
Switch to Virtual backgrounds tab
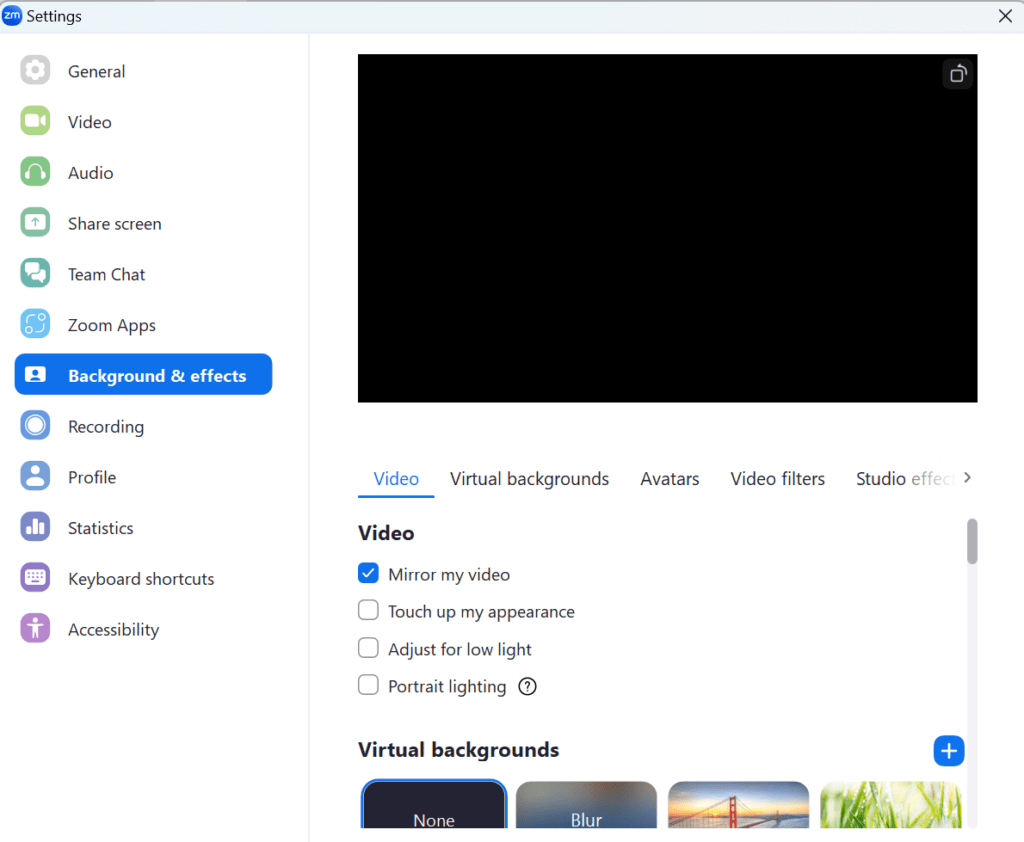click(x=529, y=478)
